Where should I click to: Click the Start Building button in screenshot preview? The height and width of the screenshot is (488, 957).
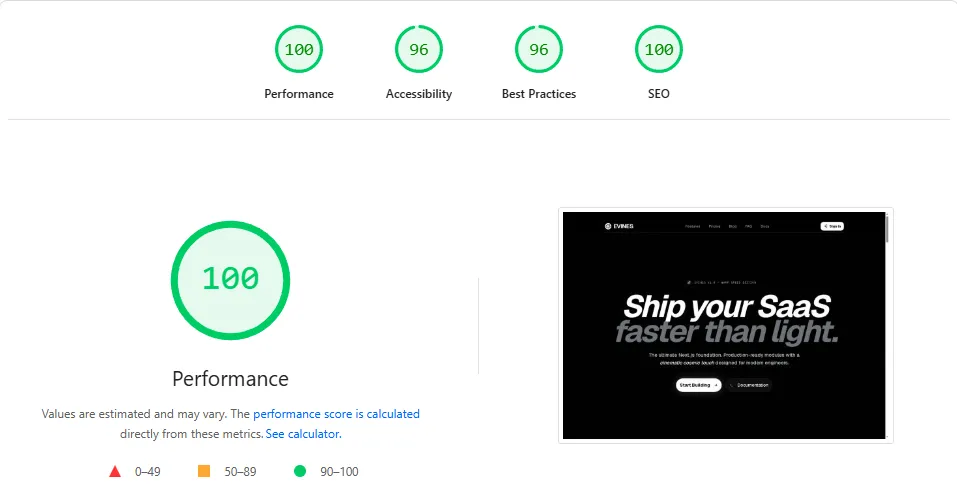698,384
